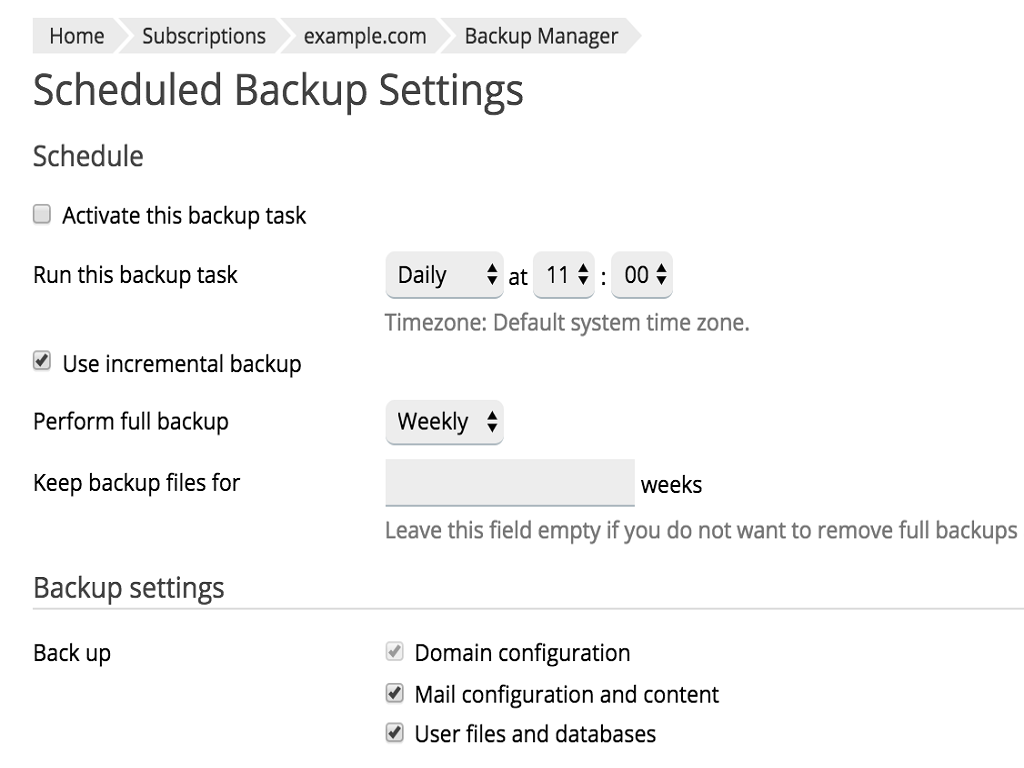The image size is (1024, 768).
Task: Click the Backup settings section heading
Action: pos(129,588)
